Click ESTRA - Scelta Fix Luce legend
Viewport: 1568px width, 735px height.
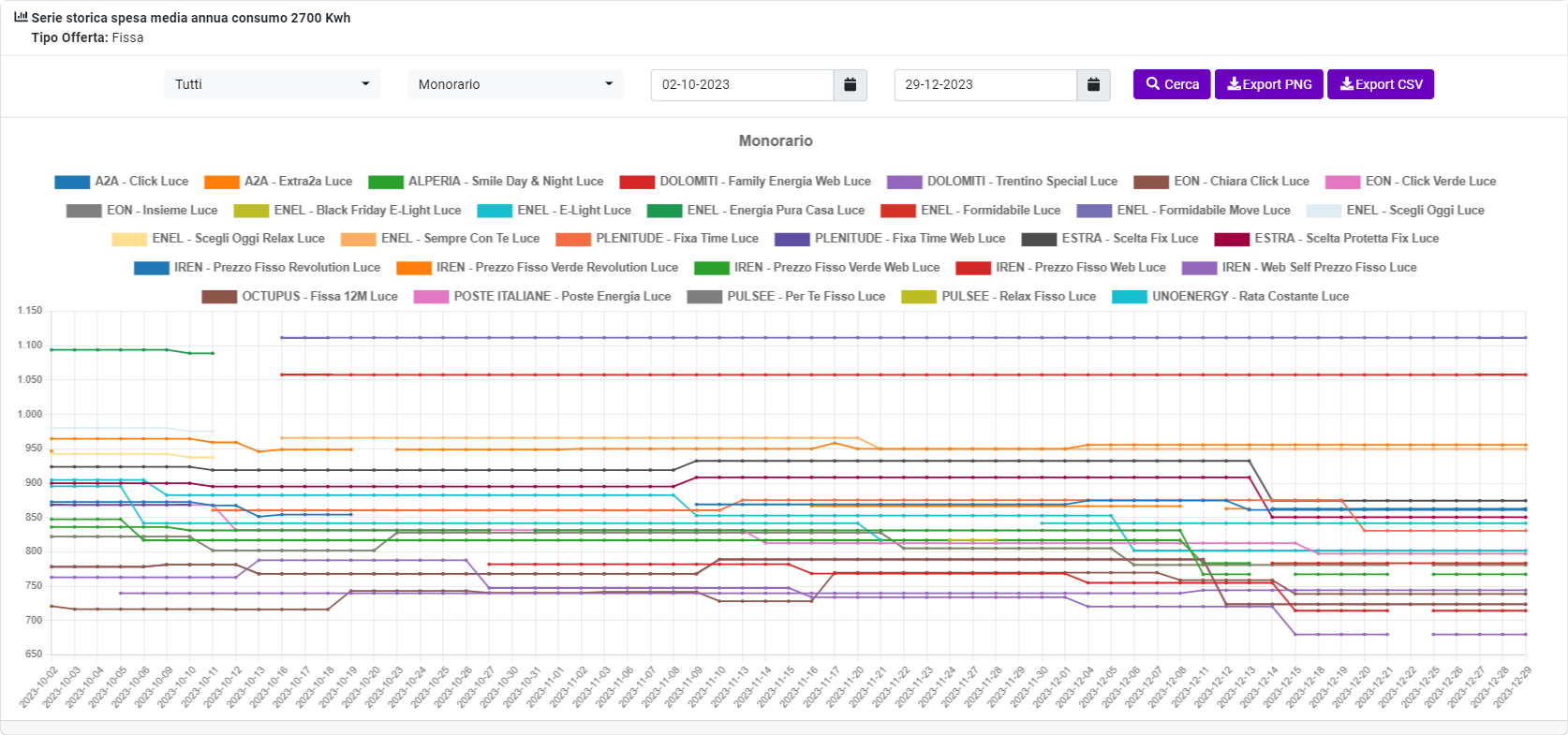1110,239
